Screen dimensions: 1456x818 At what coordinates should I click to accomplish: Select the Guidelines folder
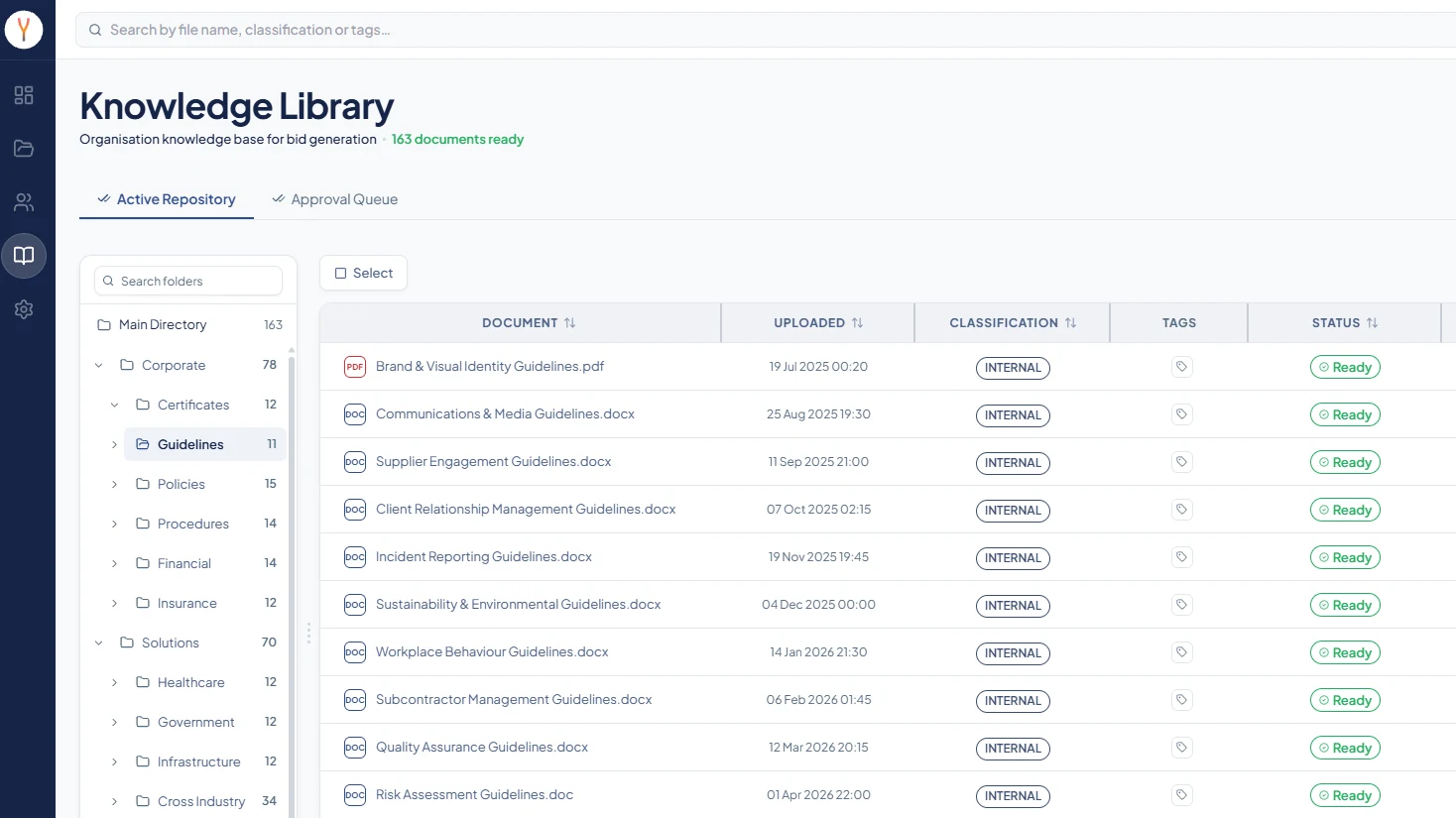tap(205, 444)
